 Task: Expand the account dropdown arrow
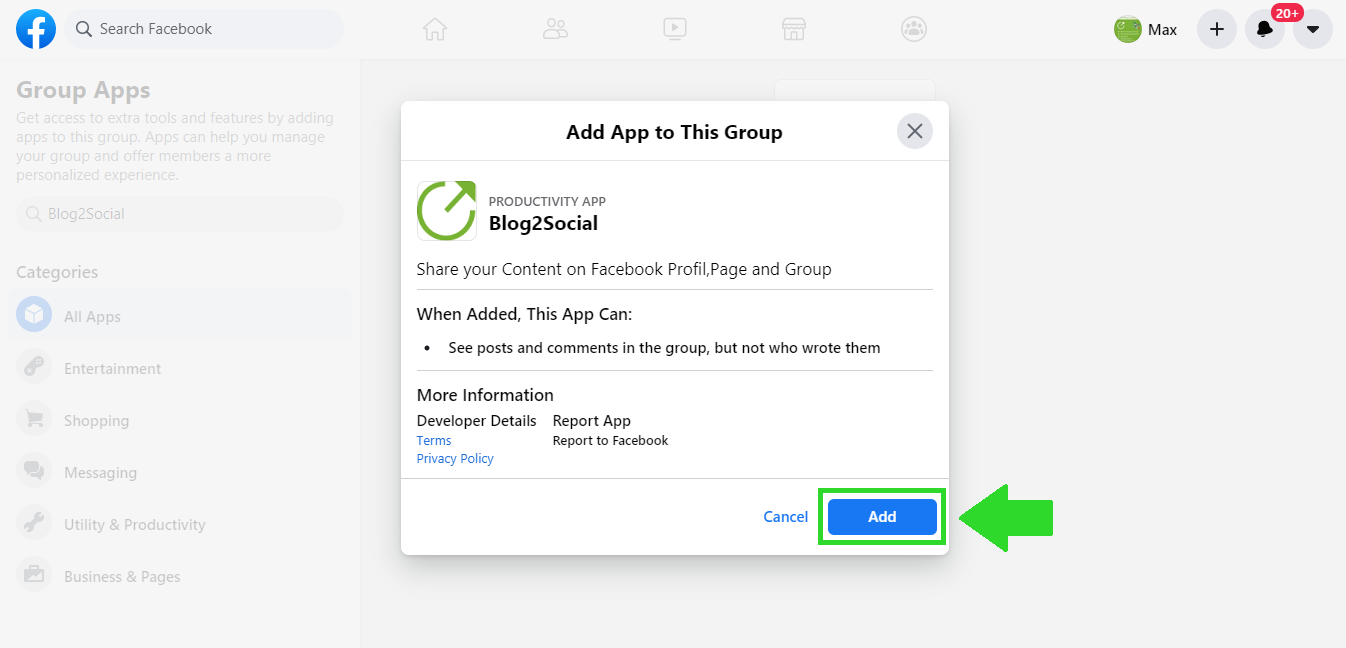[1312, 29]
